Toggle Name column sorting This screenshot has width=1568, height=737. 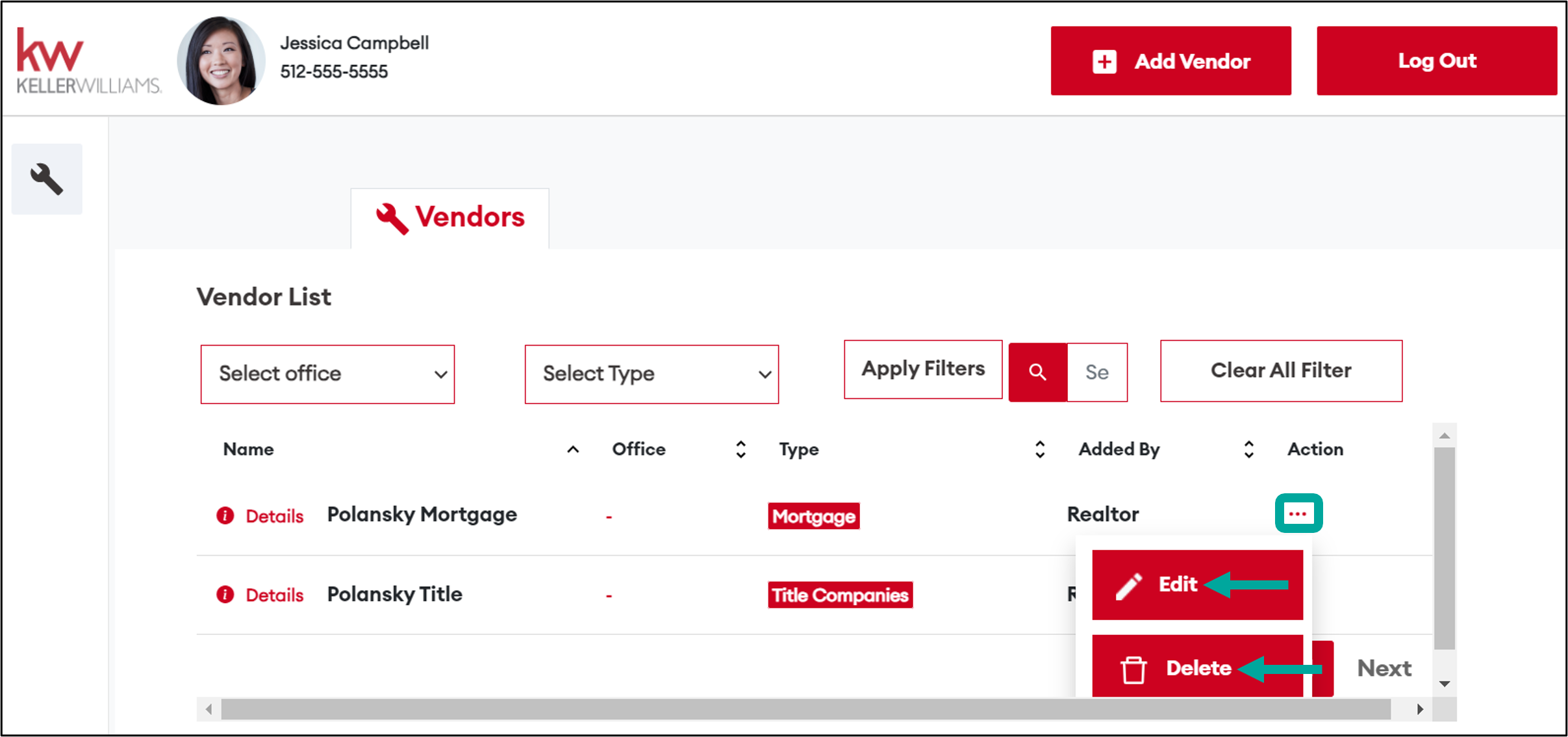(x=572, y=449)
